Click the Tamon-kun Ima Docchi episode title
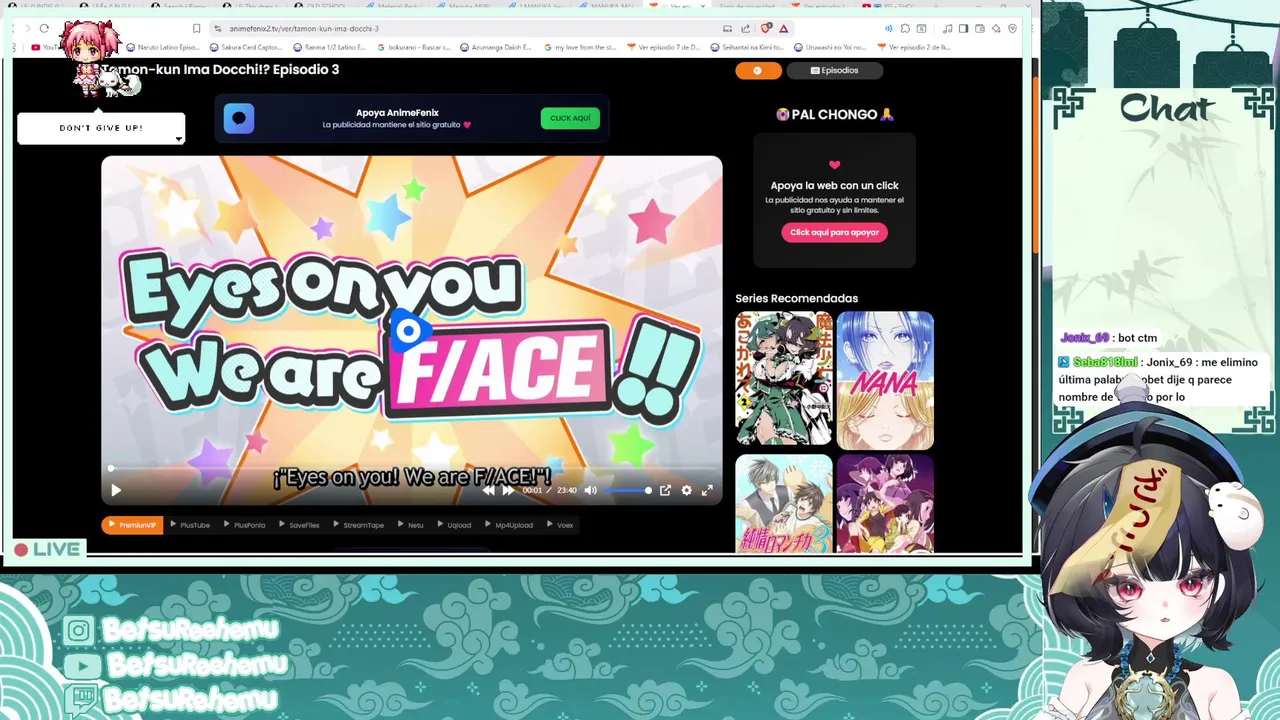This screenshot has height=720, width=1280. 220,69
